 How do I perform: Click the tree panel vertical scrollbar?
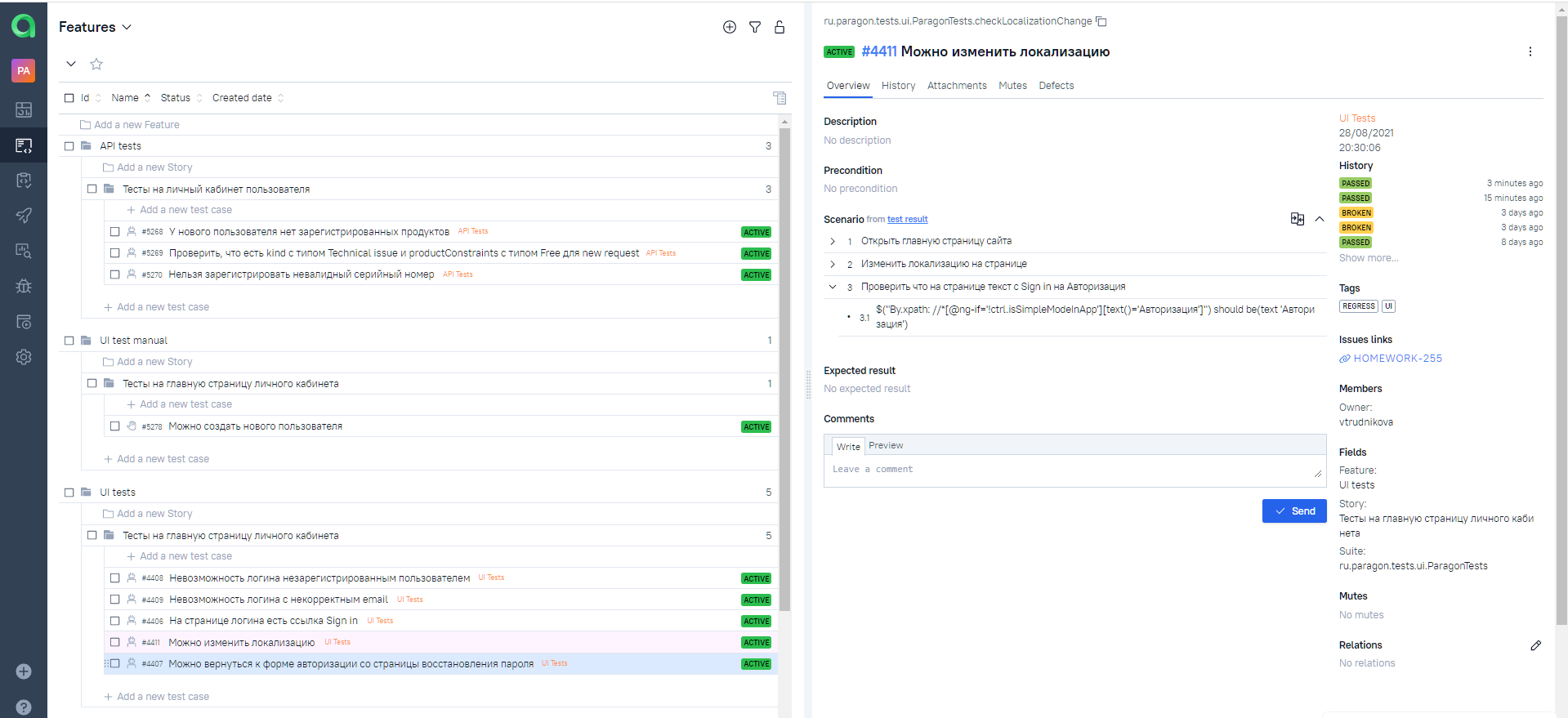tap(784, 368)
